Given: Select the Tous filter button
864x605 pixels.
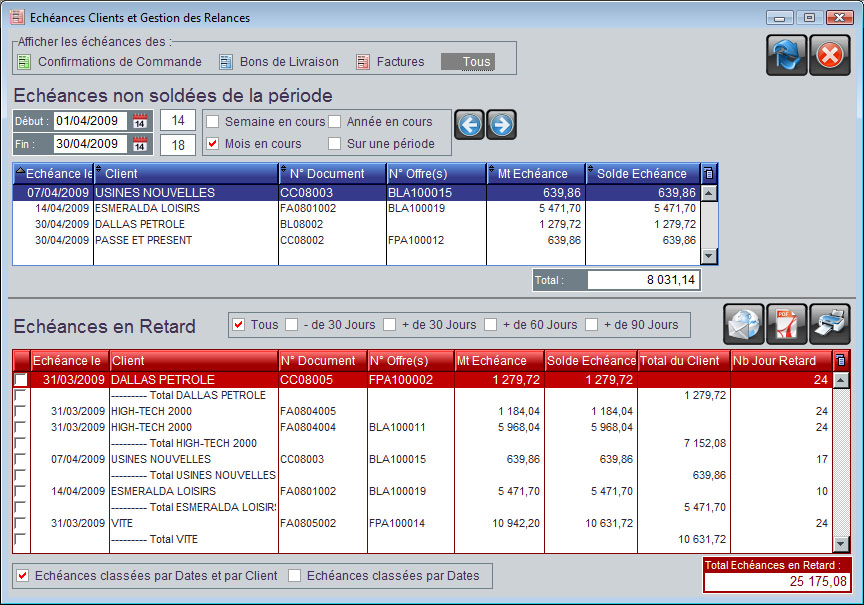Looking at the screenshot, I should (468, 62).
